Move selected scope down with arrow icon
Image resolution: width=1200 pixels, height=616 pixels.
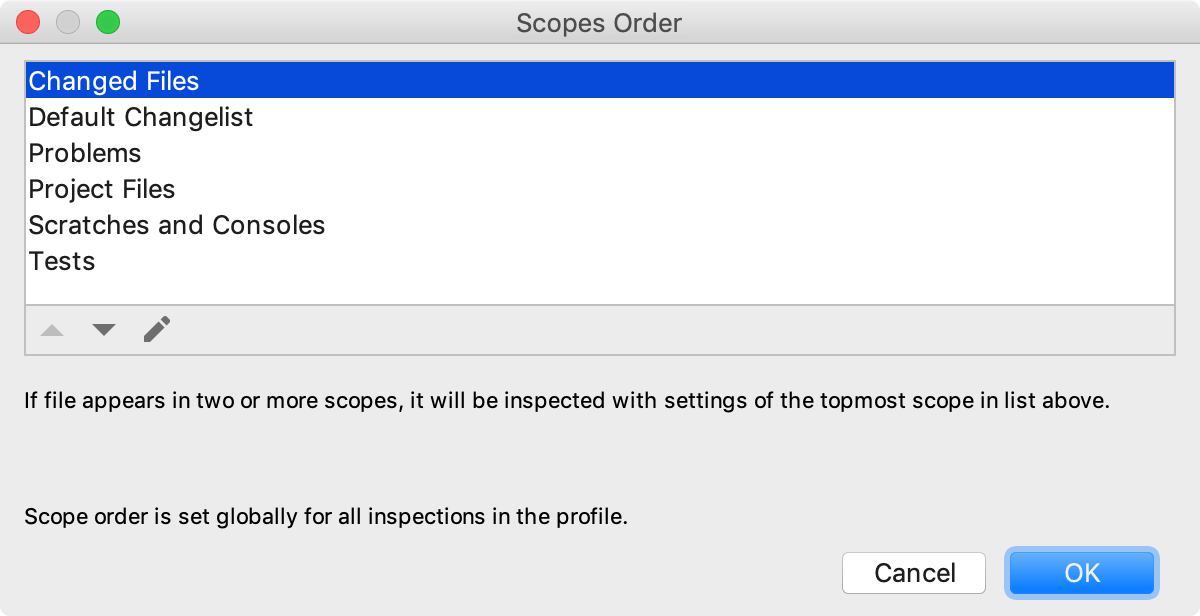pos(104,330)
